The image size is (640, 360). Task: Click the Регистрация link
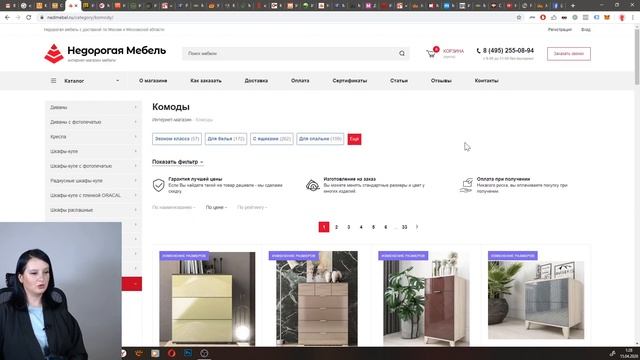(x=560, y=29)
